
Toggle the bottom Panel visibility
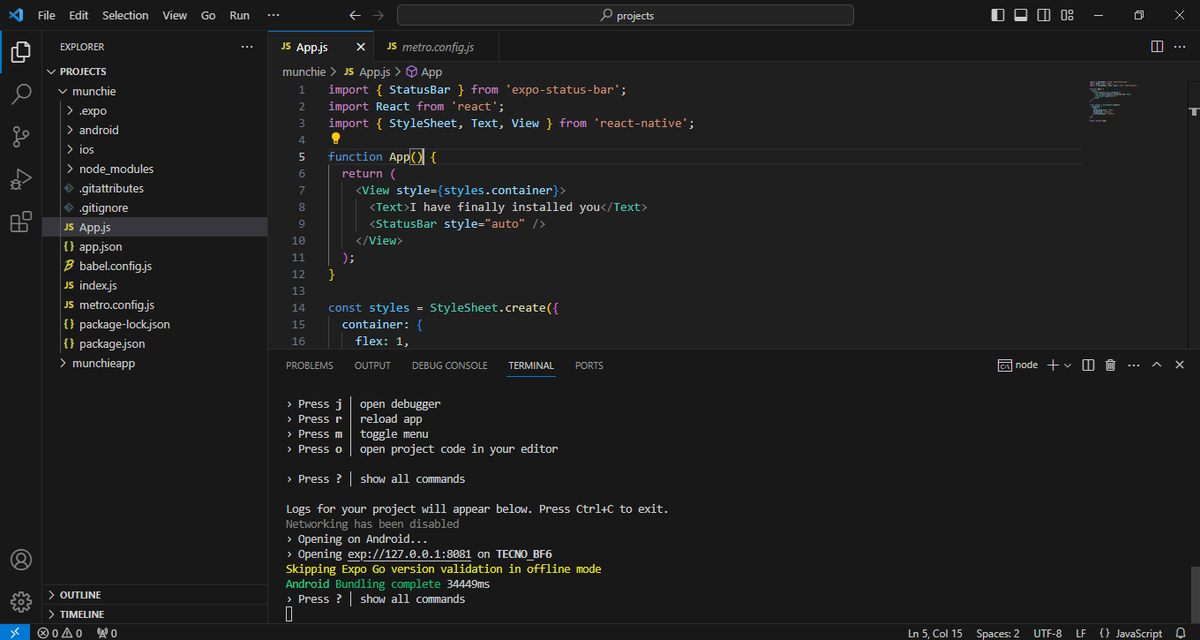tap(1021, 15)
